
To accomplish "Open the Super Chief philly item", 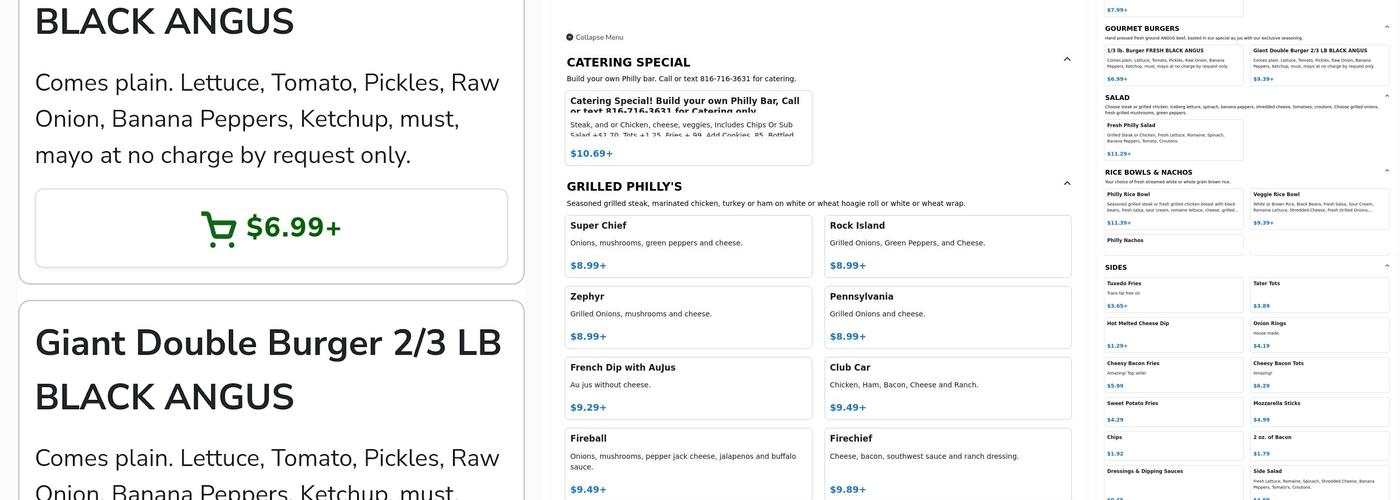I will [688, 246].
